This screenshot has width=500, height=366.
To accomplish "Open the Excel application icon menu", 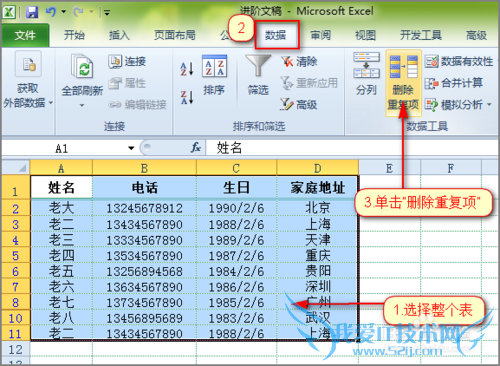I will (x=9, y=12).
